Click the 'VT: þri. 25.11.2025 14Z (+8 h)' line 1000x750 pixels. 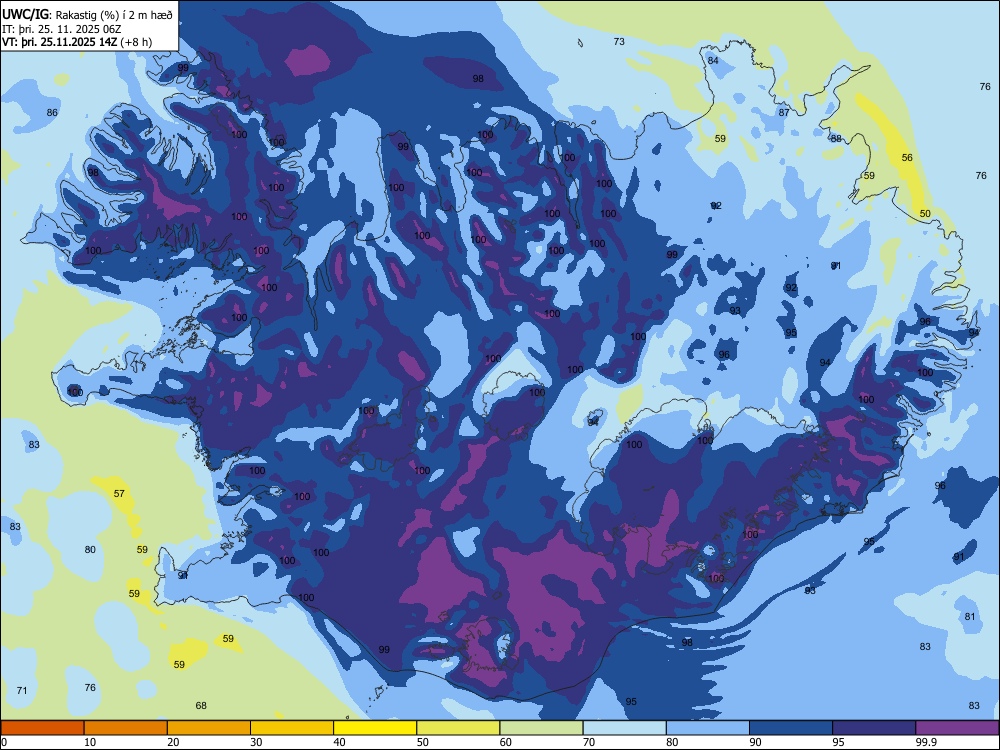tap(77, 42)
